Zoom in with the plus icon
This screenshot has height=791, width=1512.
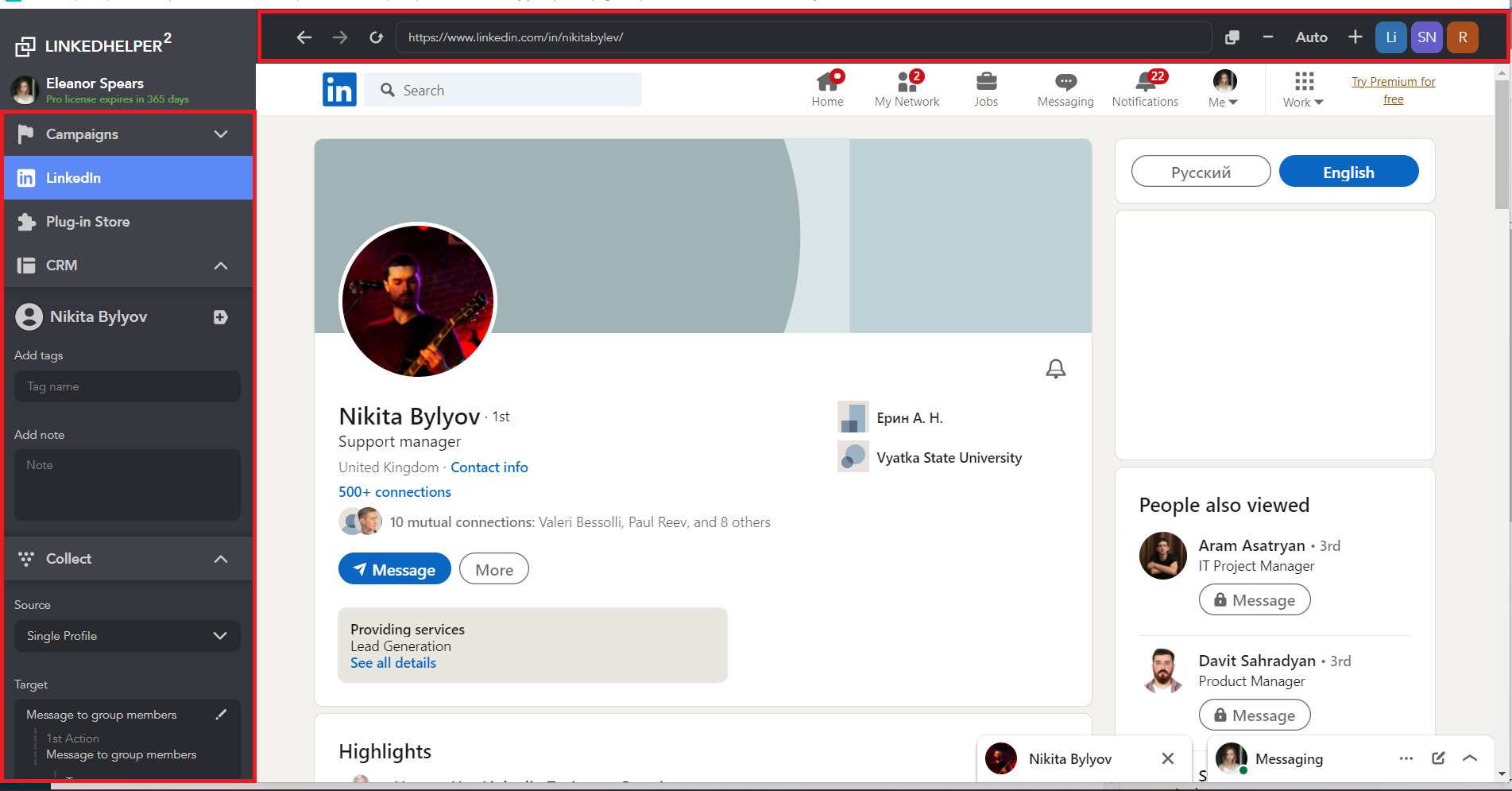pos(1355,37)
